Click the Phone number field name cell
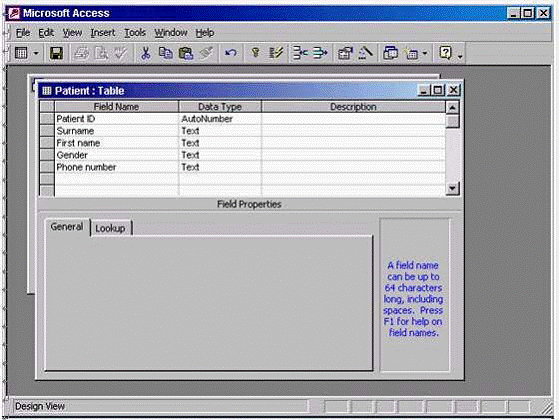The height and width of the screenshot is (420, 559). coord(117,167)
